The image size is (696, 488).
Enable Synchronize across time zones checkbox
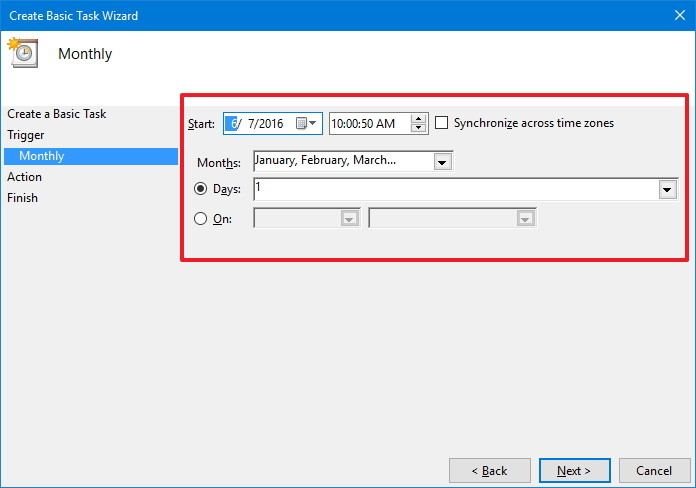point(441,123)
